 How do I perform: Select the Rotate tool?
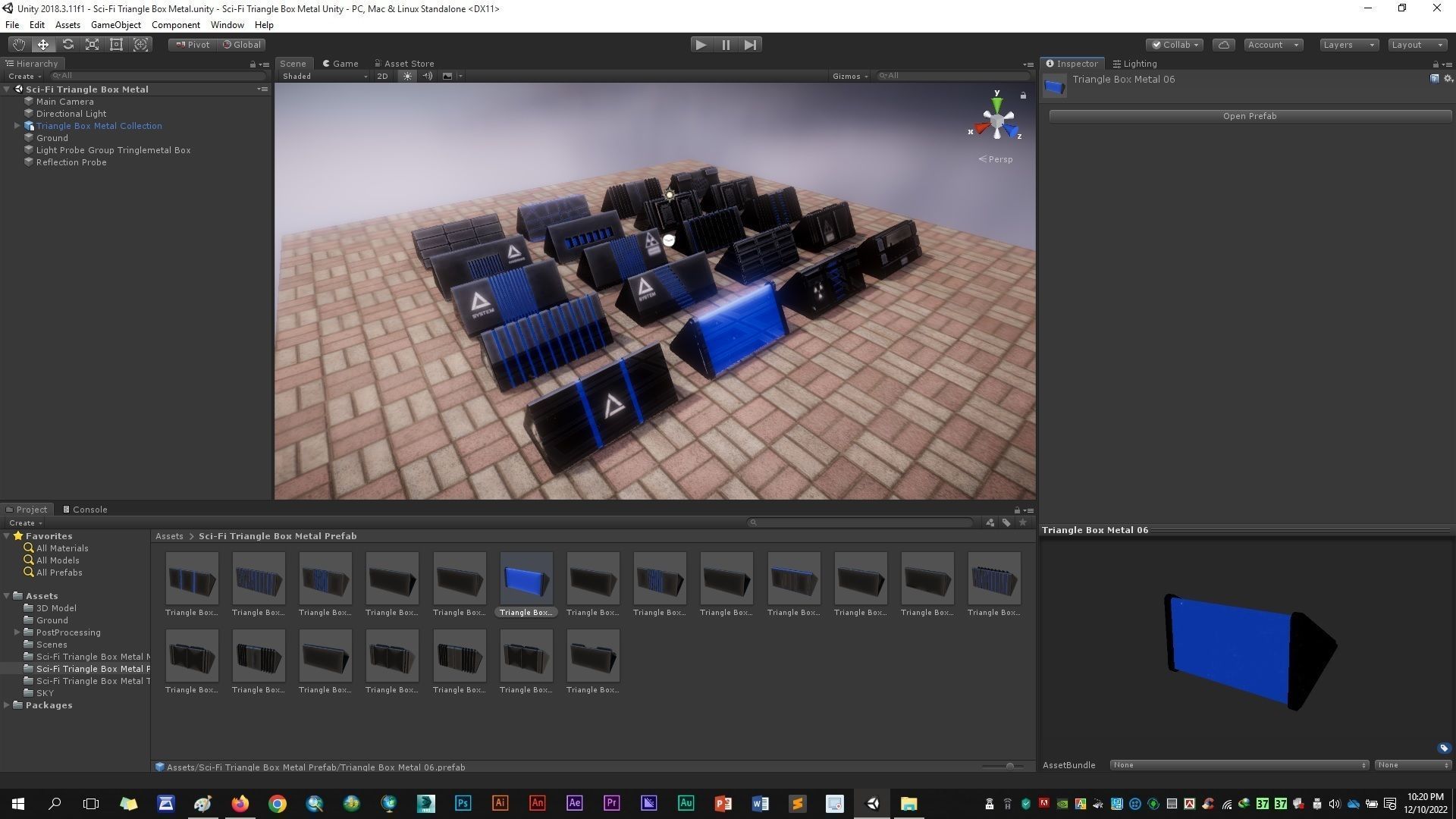67,45
